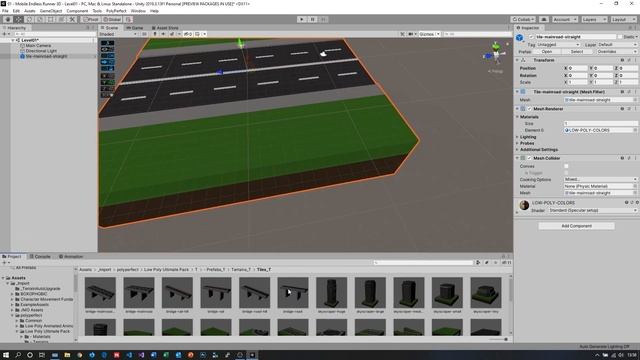Toggle 2D view mode button
The height and width of the screenshot is (360, 640).
coord(144,34)
